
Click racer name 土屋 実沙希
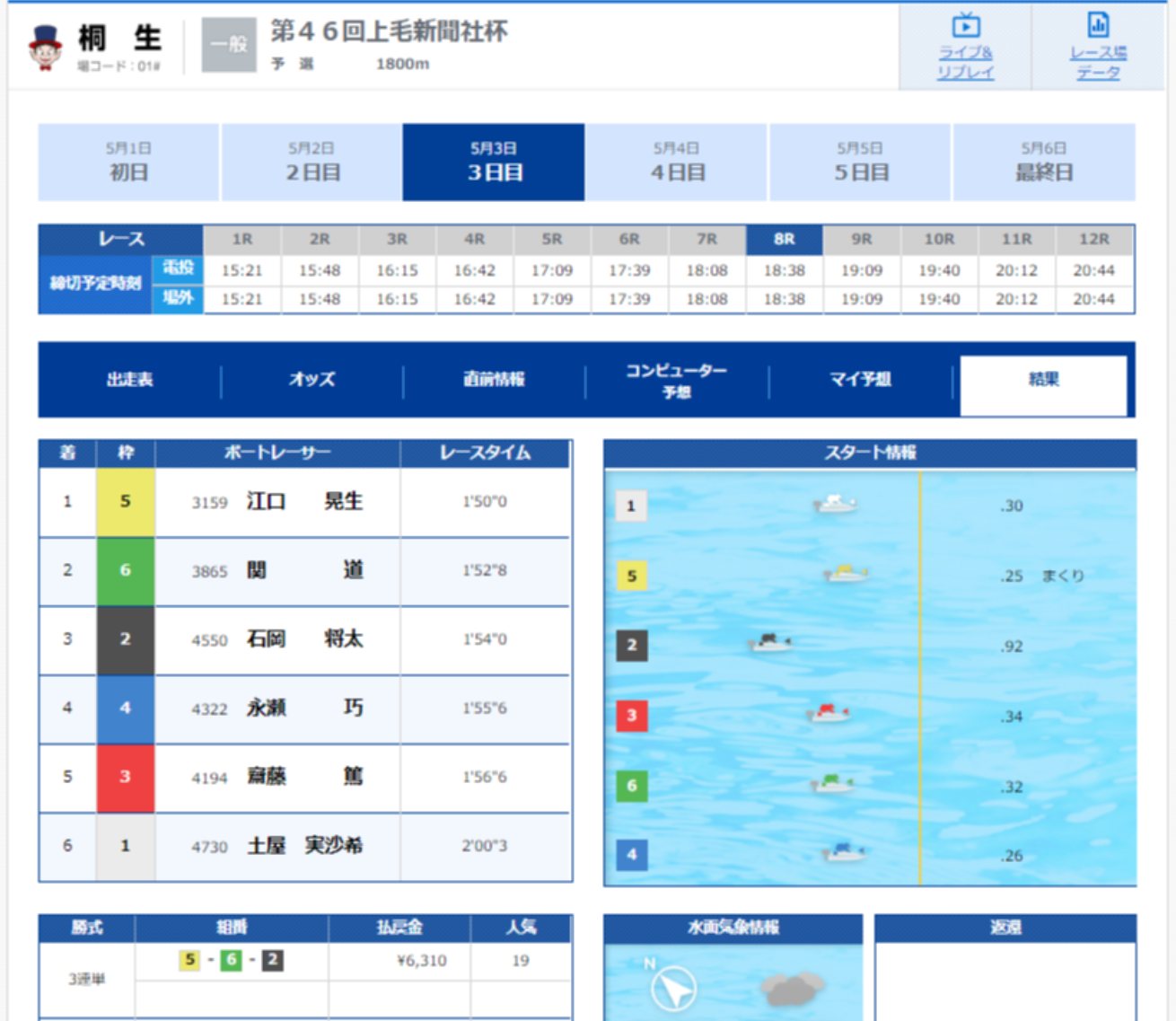click(304, 846)
